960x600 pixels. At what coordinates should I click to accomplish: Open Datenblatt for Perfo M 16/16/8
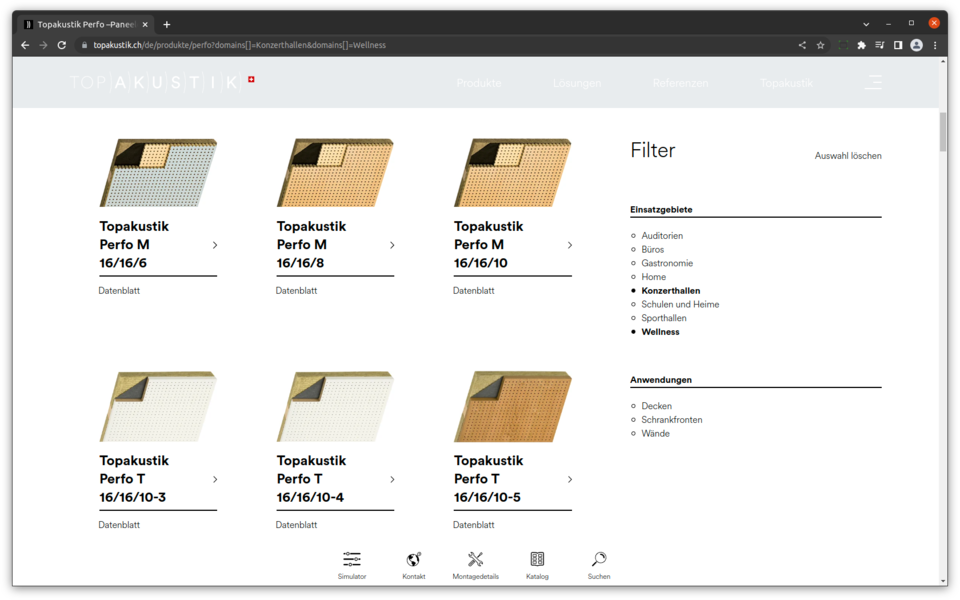296,291
